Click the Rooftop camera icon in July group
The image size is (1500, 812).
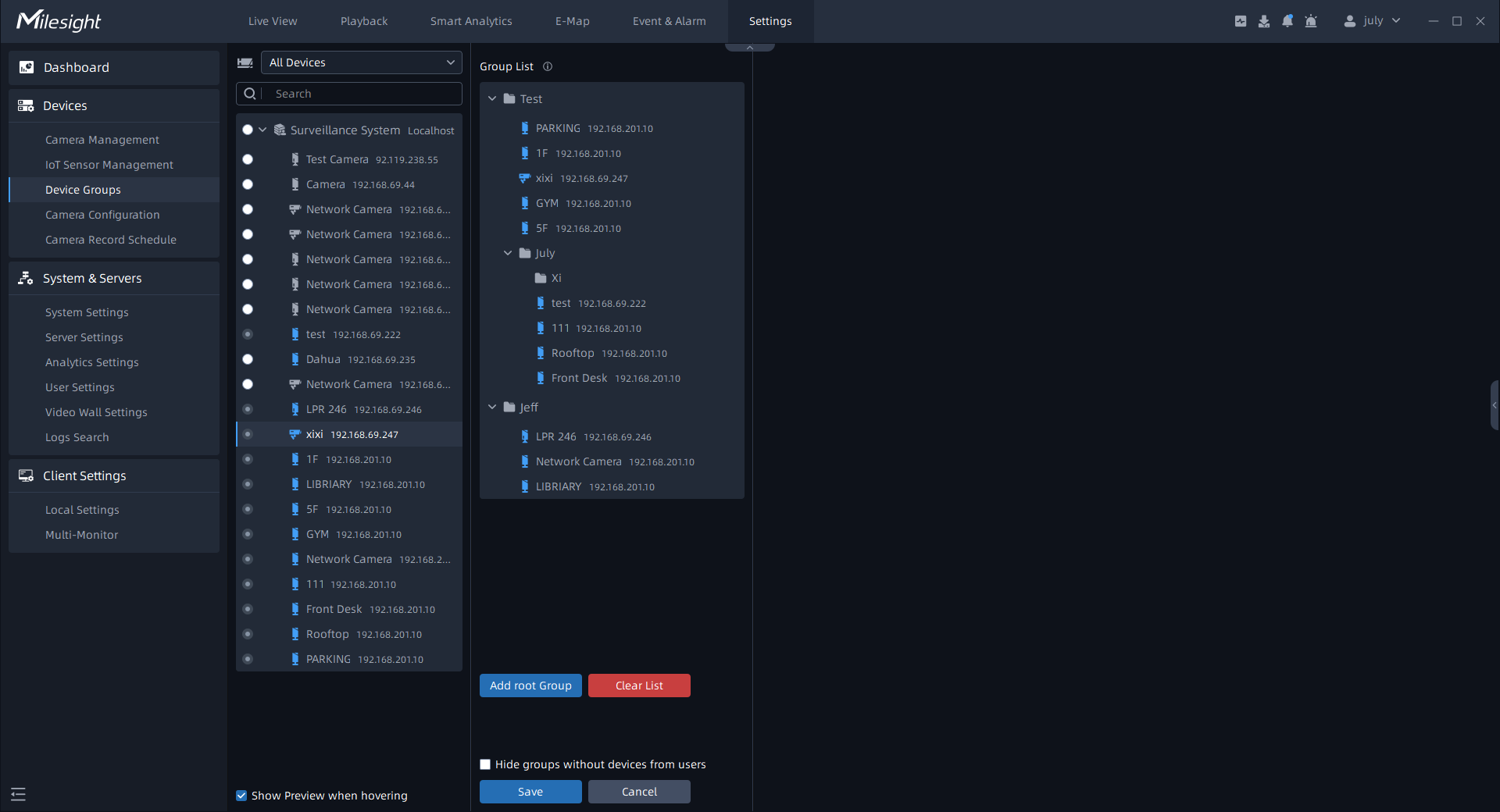541,353
